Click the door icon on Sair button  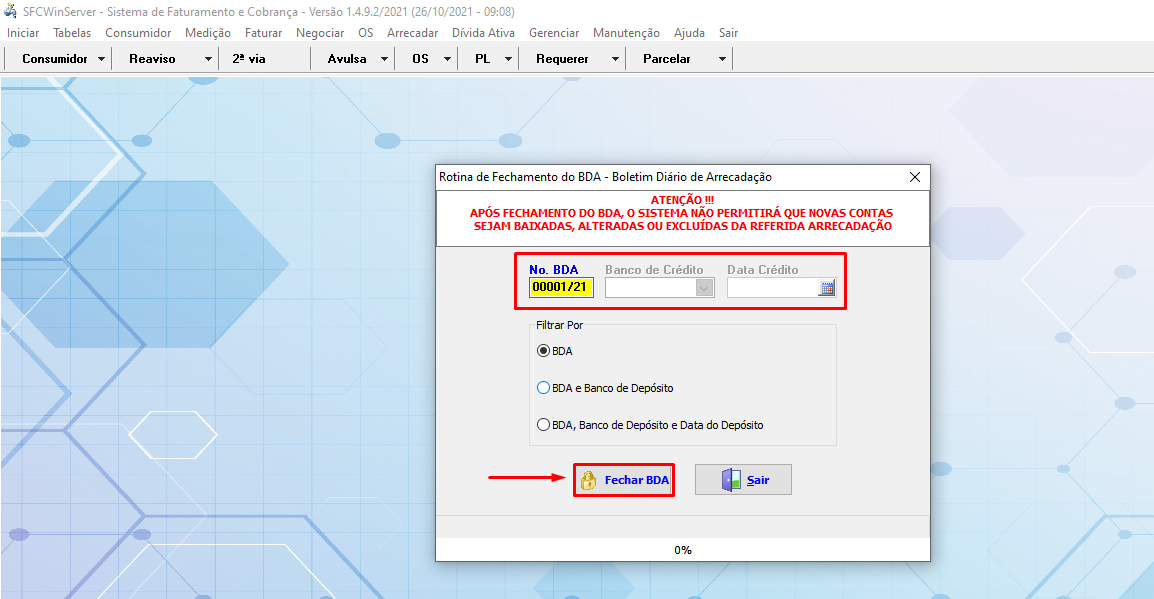[732, 480]
